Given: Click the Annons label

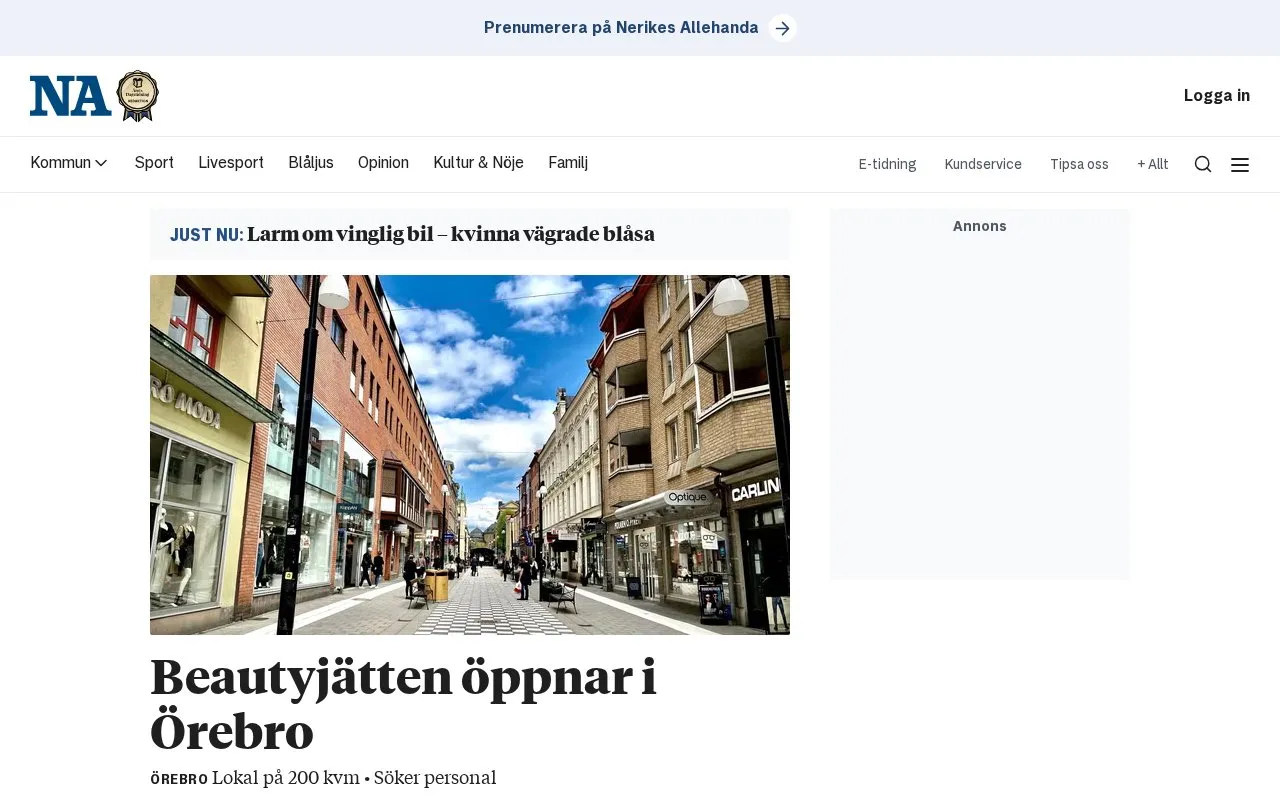Looking at the screenshot, I should (x=980, y=226).
